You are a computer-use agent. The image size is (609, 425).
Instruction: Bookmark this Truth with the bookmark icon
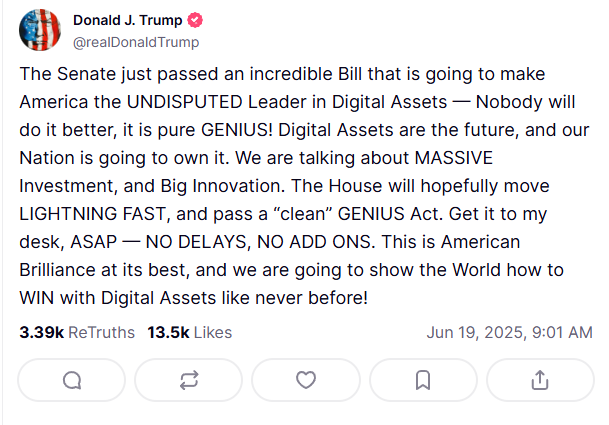click(423, 380)
